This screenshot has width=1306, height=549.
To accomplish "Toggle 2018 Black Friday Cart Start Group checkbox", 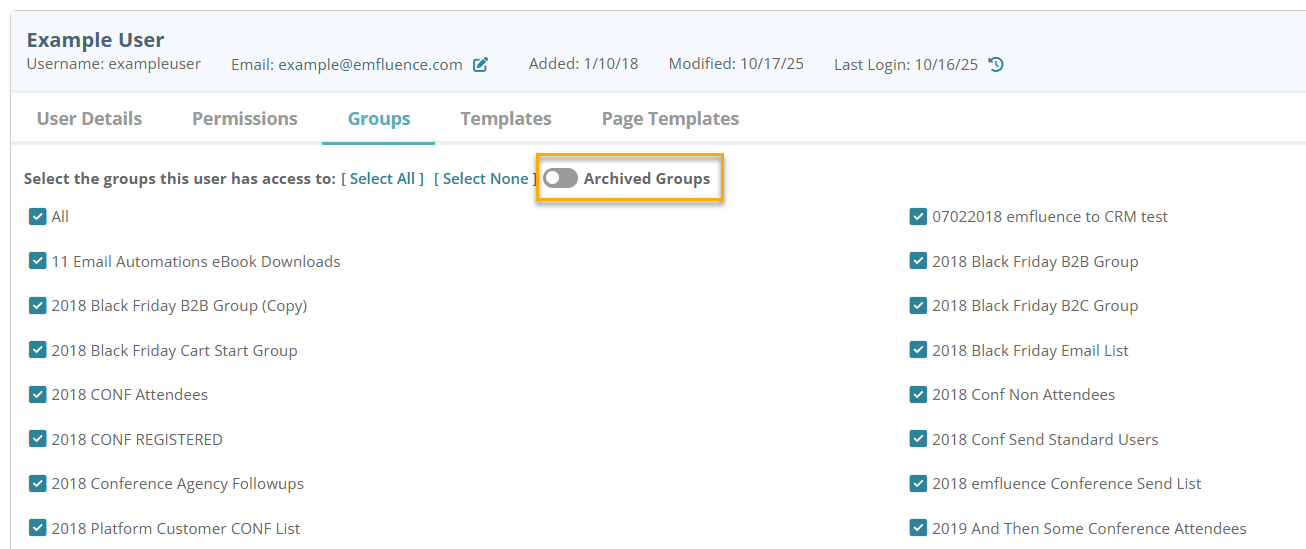I will click(38, 350).
